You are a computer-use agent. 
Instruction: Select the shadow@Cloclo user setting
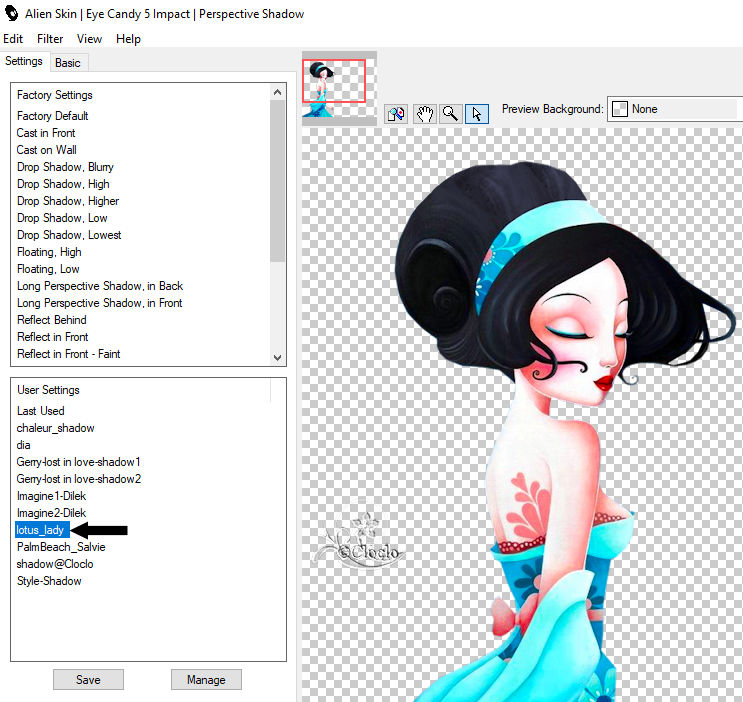pyautogui.click(x=55, y=564)
